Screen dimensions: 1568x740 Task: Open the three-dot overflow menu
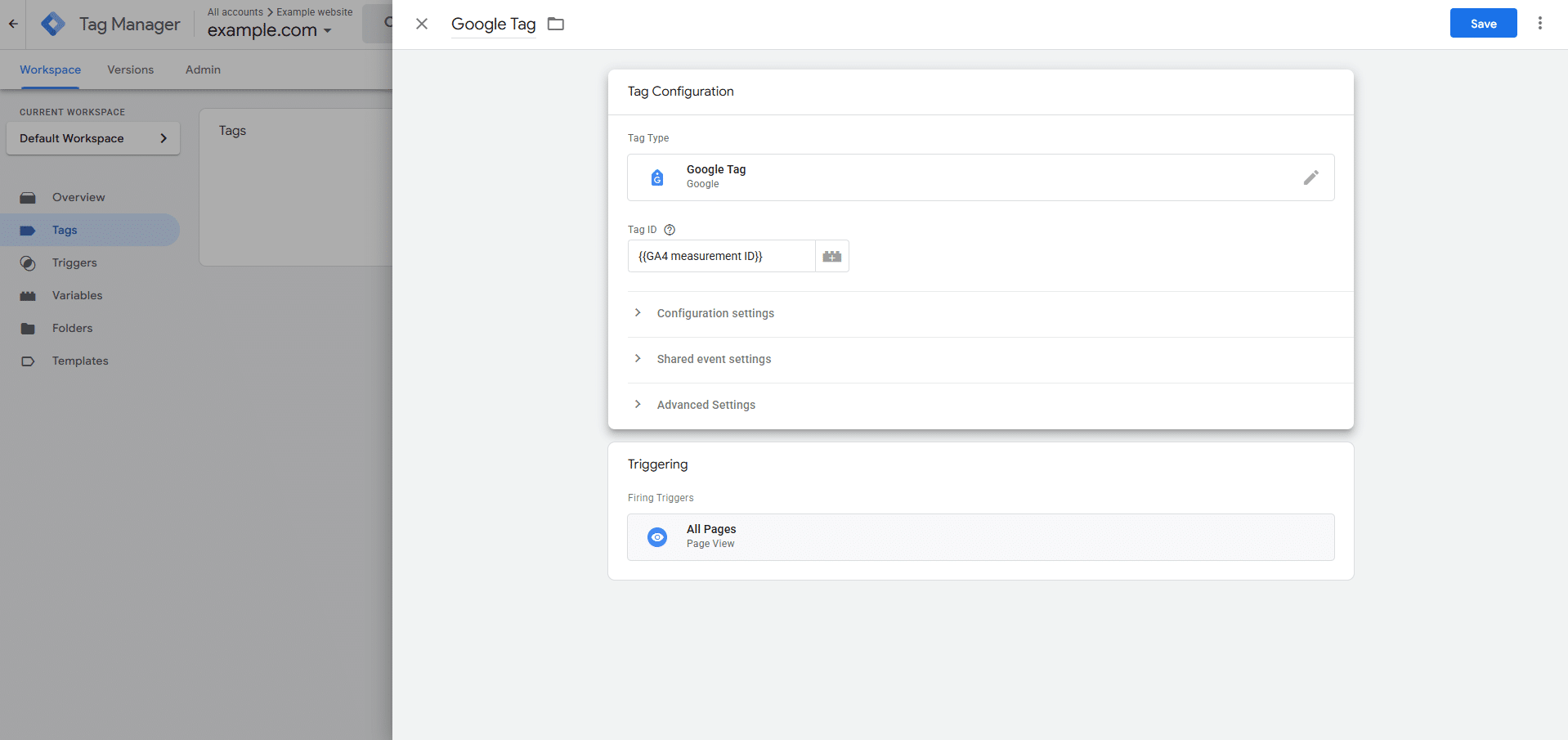1540,23
